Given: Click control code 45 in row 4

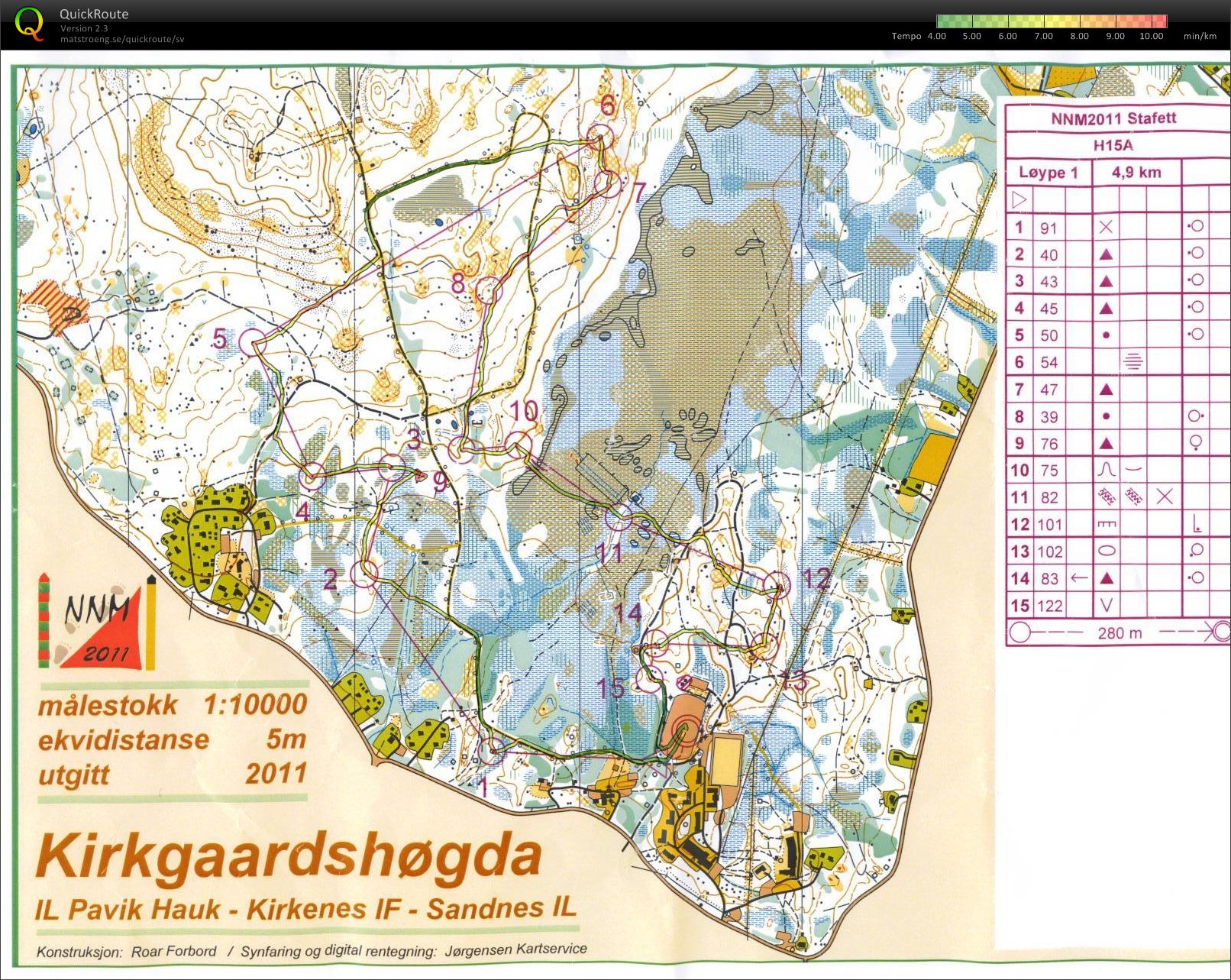Looking at the screenshot, I should click(x=1048, y=309).
